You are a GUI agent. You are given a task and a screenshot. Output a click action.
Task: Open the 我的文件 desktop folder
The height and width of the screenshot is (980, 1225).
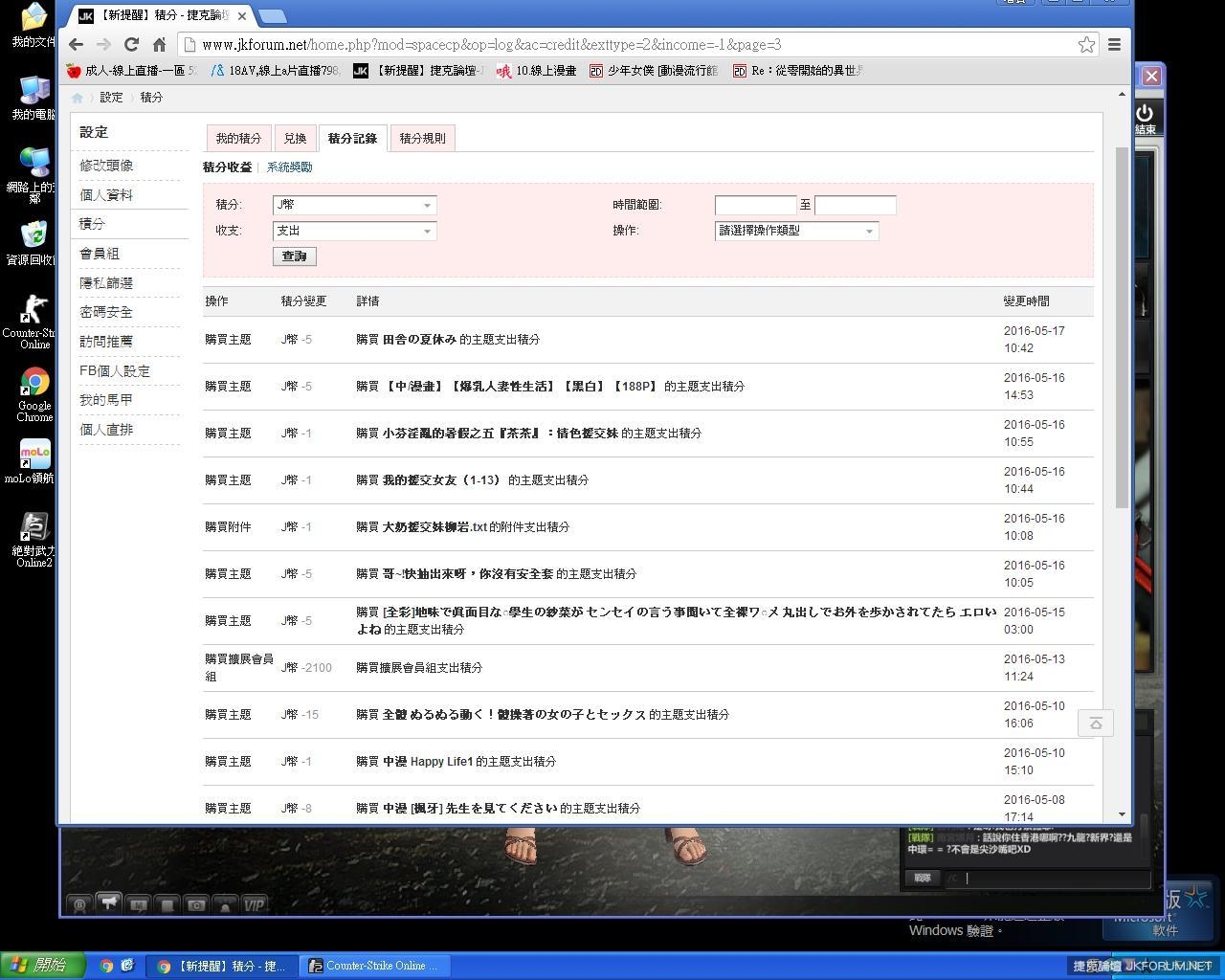(x=33, y=26)
